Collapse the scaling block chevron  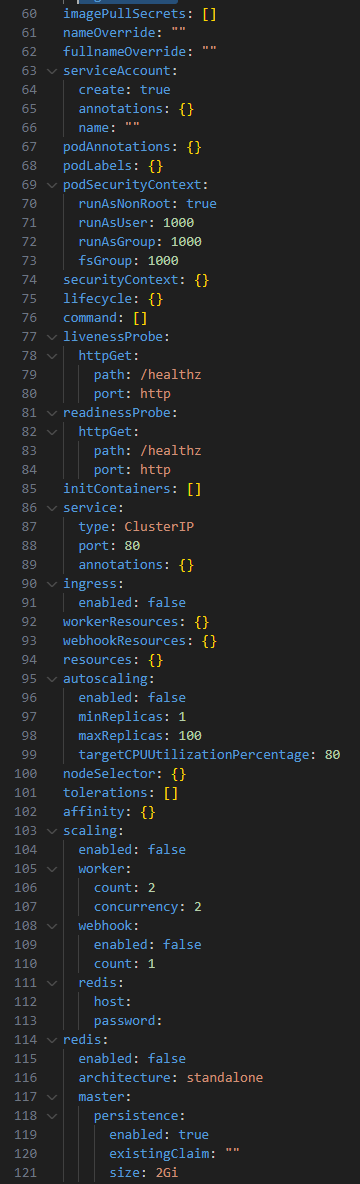(51, 830)
